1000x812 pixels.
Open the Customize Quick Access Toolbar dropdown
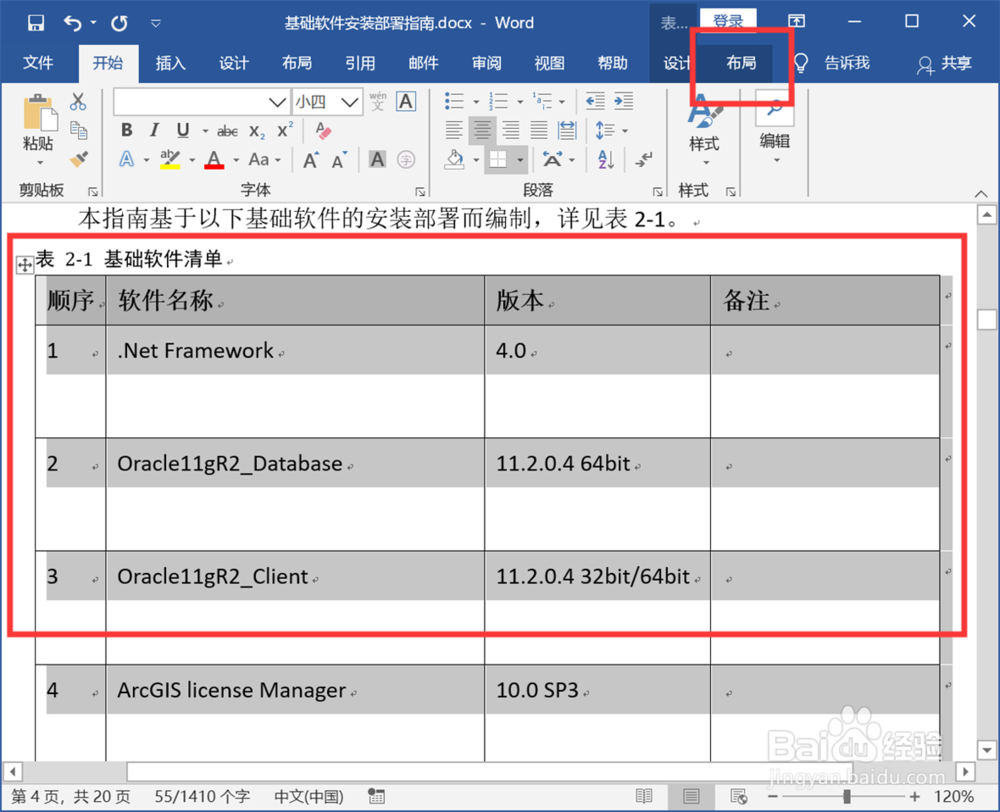click(x=156, y=24)
